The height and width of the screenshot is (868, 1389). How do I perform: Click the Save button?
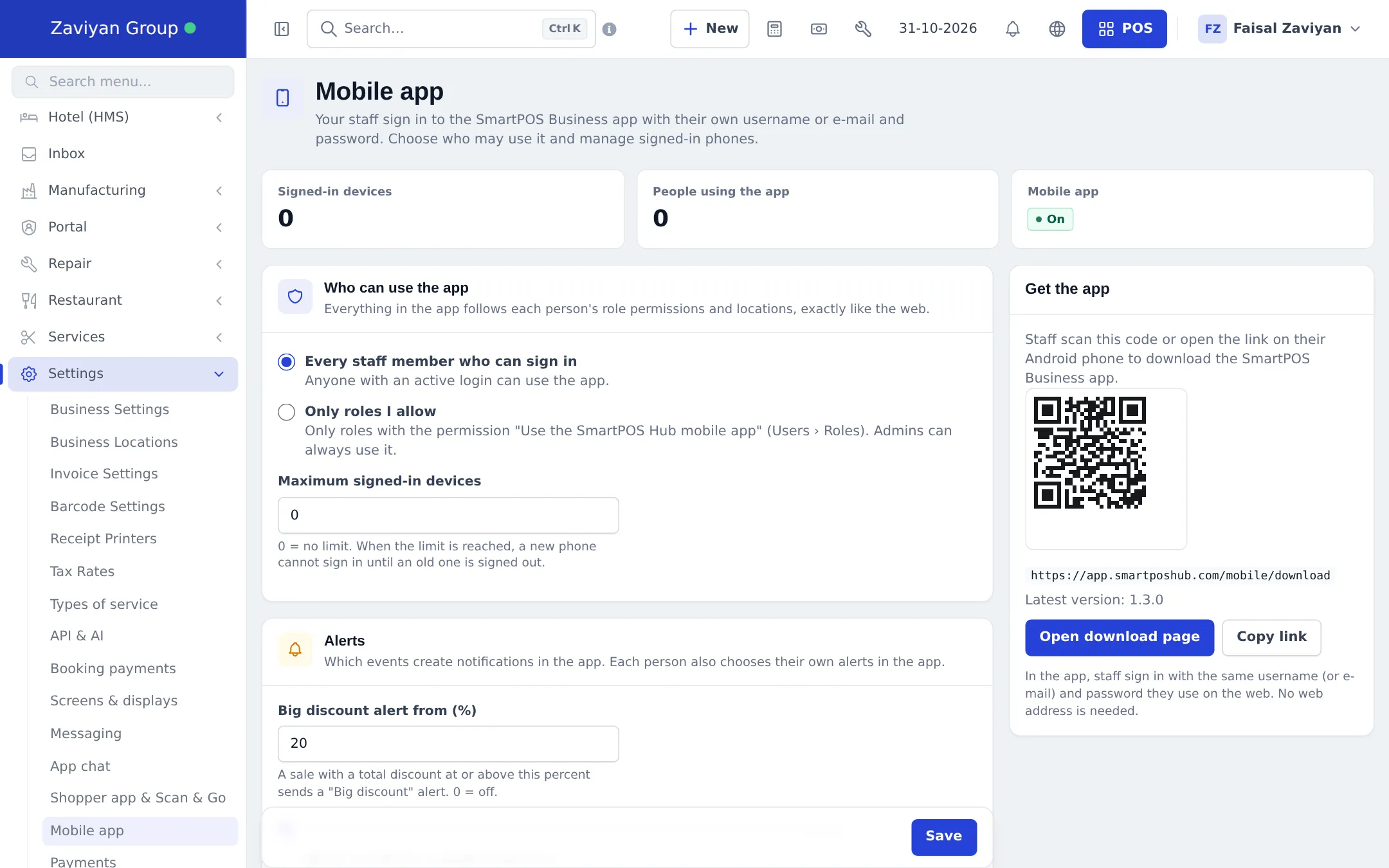pos(944,836)
